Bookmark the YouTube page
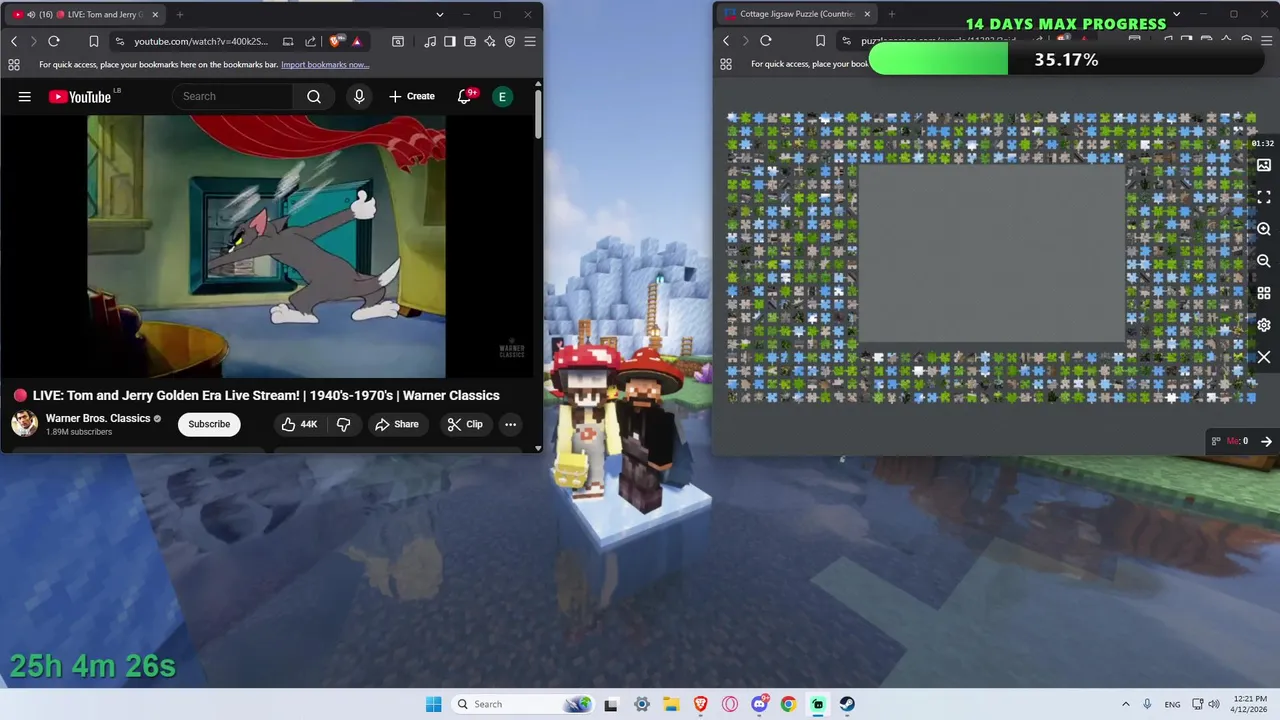This screenshot has width=1280, height=720. pos(94,41)
